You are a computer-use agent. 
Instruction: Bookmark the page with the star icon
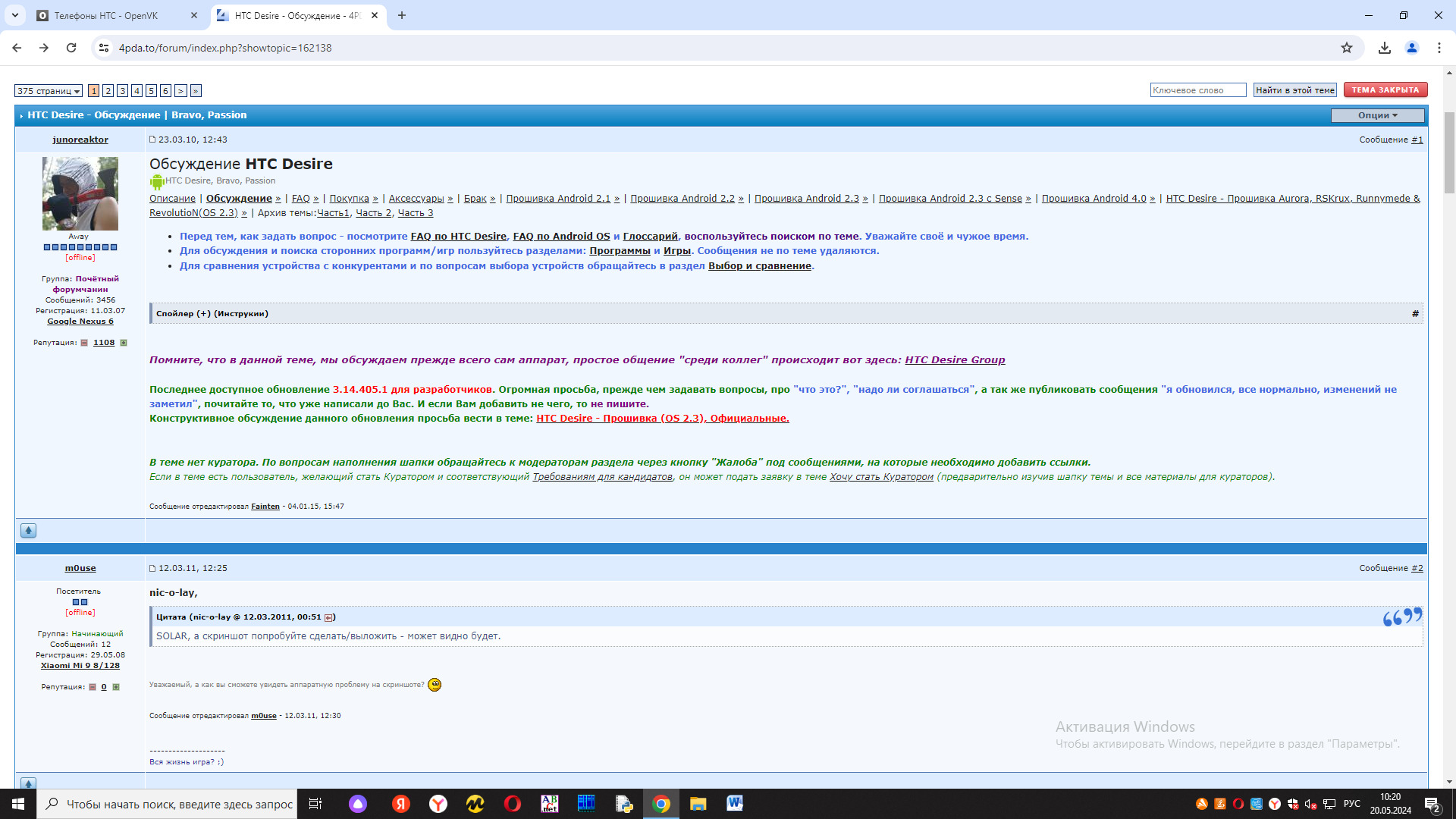(x=1347, y=48)
